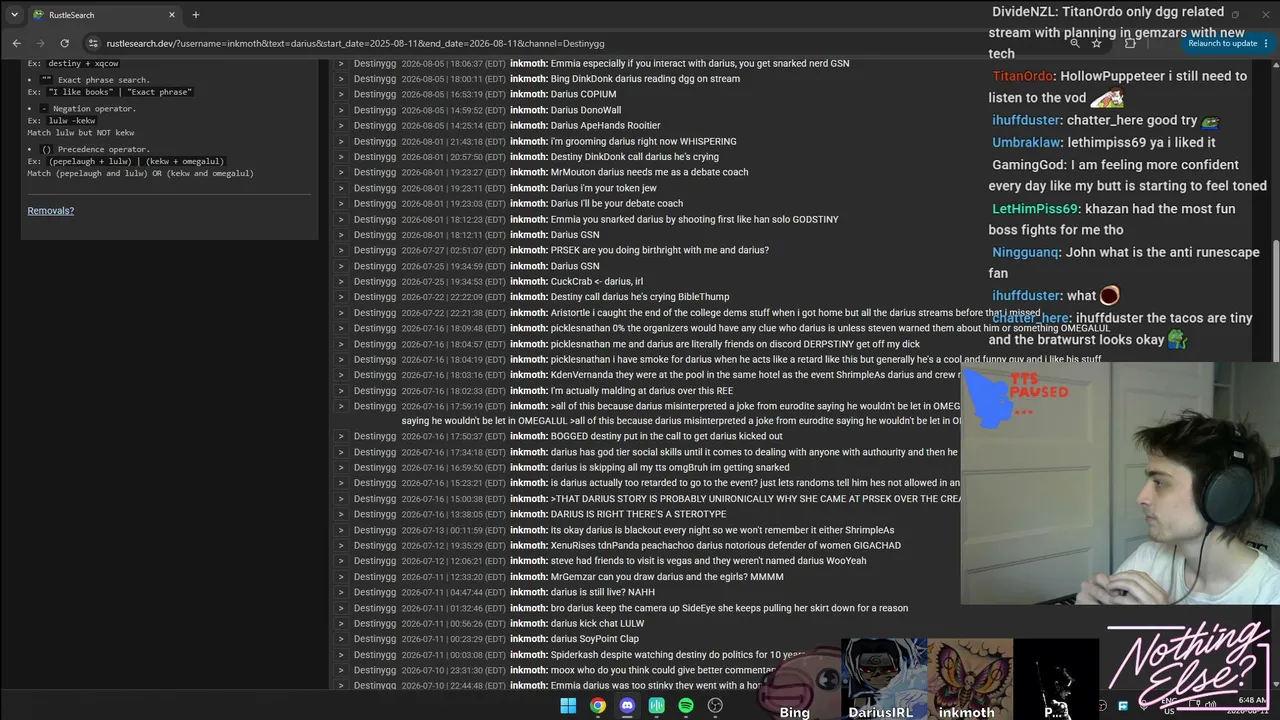Click the "Match lulw but NOT kekw" text
Viewport: 1280px width, 720px height.
(x=81, y=133)
